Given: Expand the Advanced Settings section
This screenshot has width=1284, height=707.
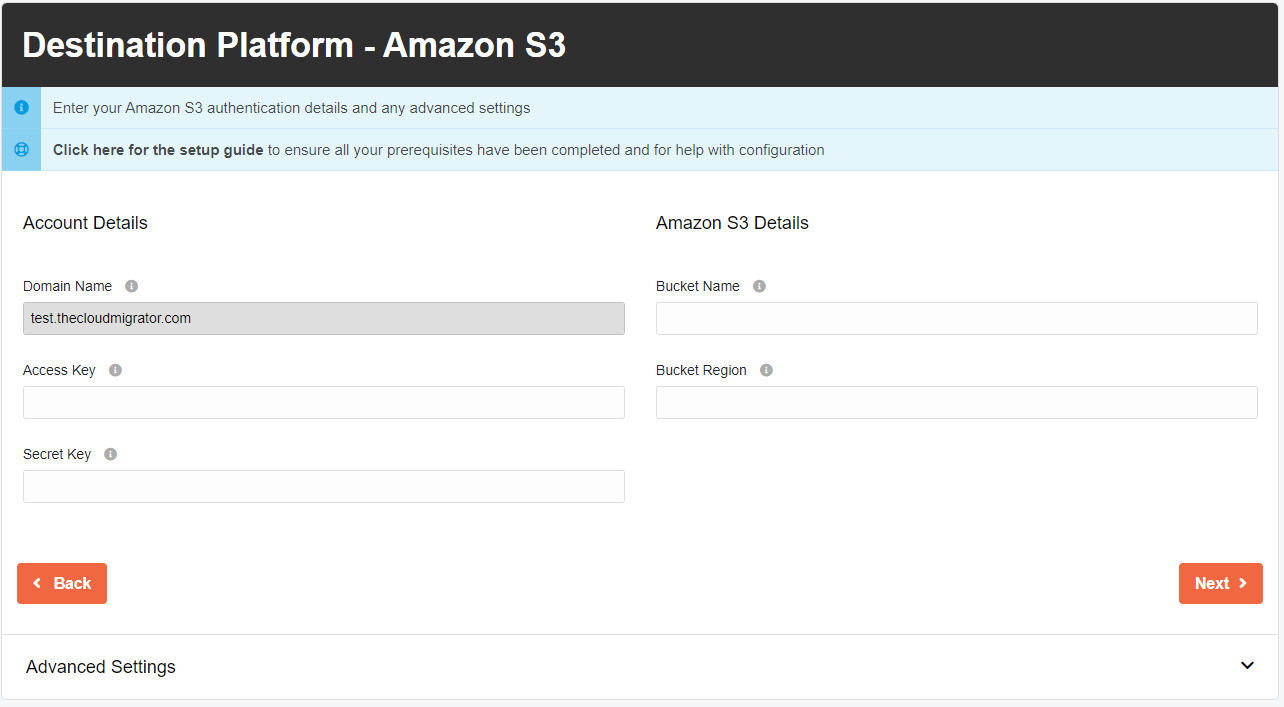Looking at the screenshot, I should [641, 667].
